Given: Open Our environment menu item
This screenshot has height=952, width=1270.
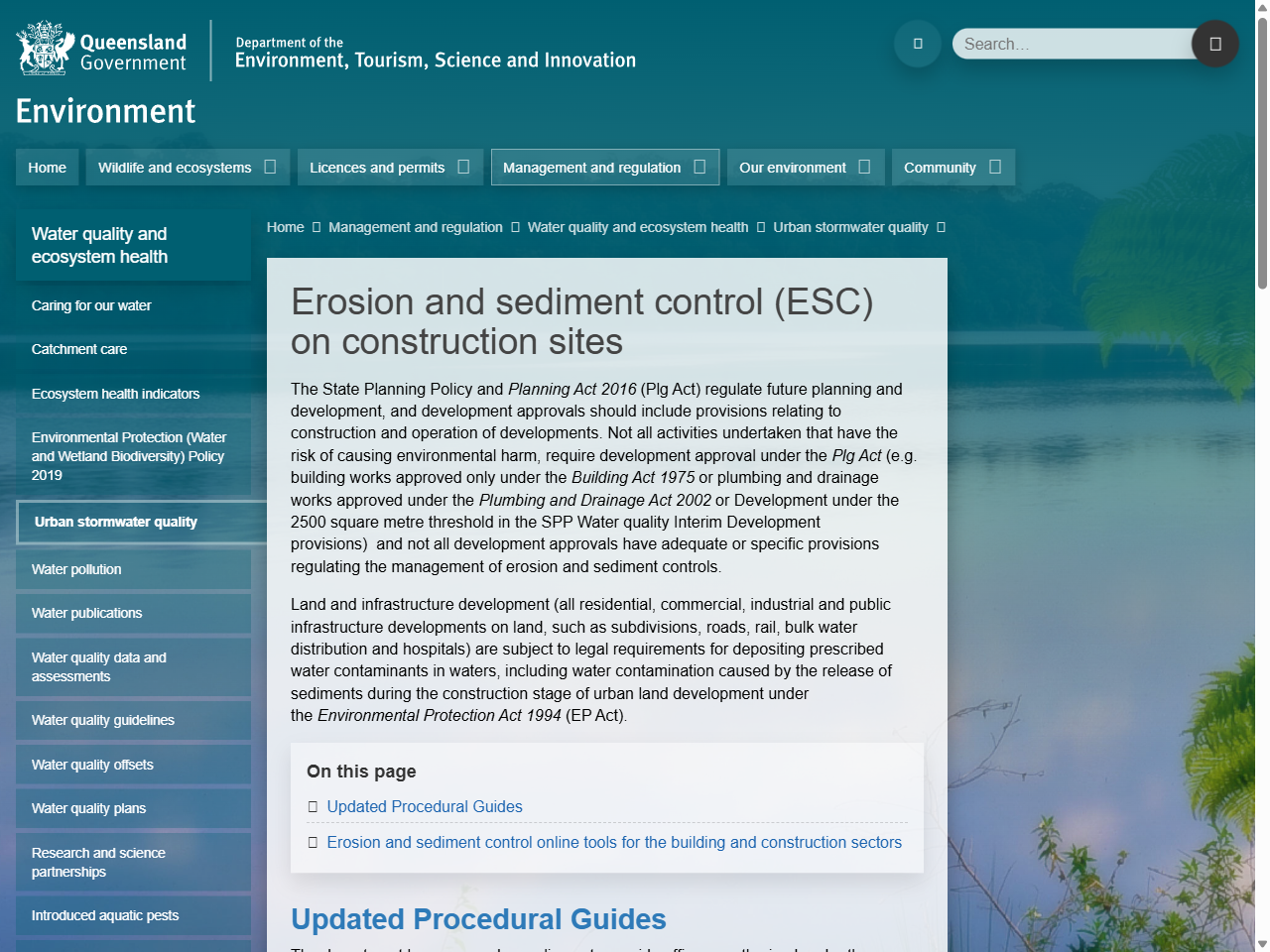Looking at the screenshot, I should [x=793, y=168].
